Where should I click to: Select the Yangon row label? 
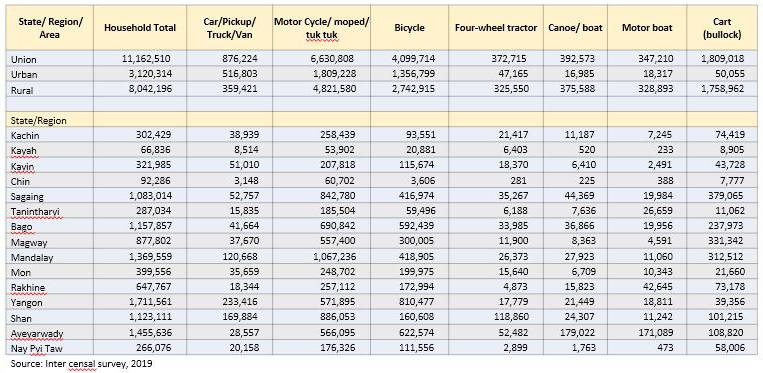coord(27,302)
